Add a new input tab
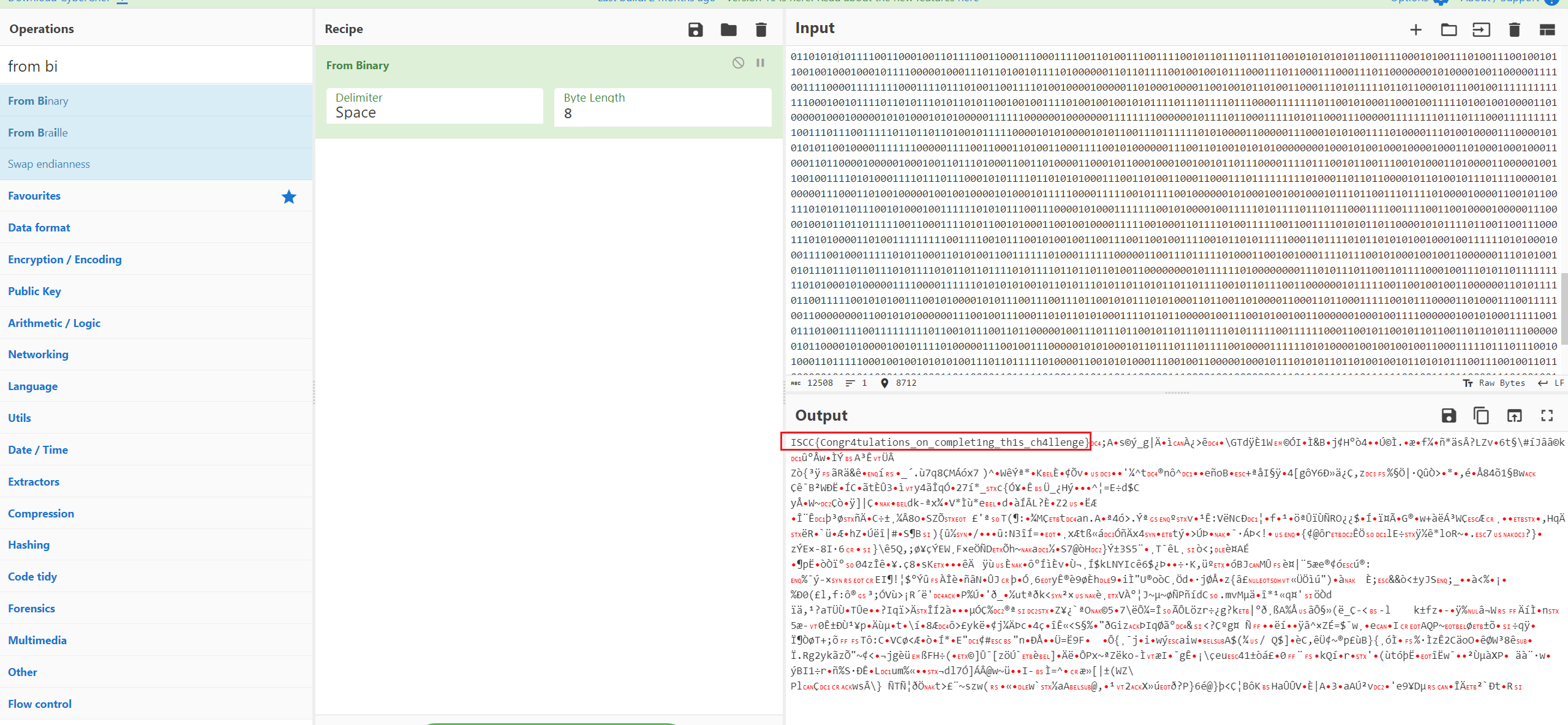1568x725 pixels. (x=1415, y=29)
